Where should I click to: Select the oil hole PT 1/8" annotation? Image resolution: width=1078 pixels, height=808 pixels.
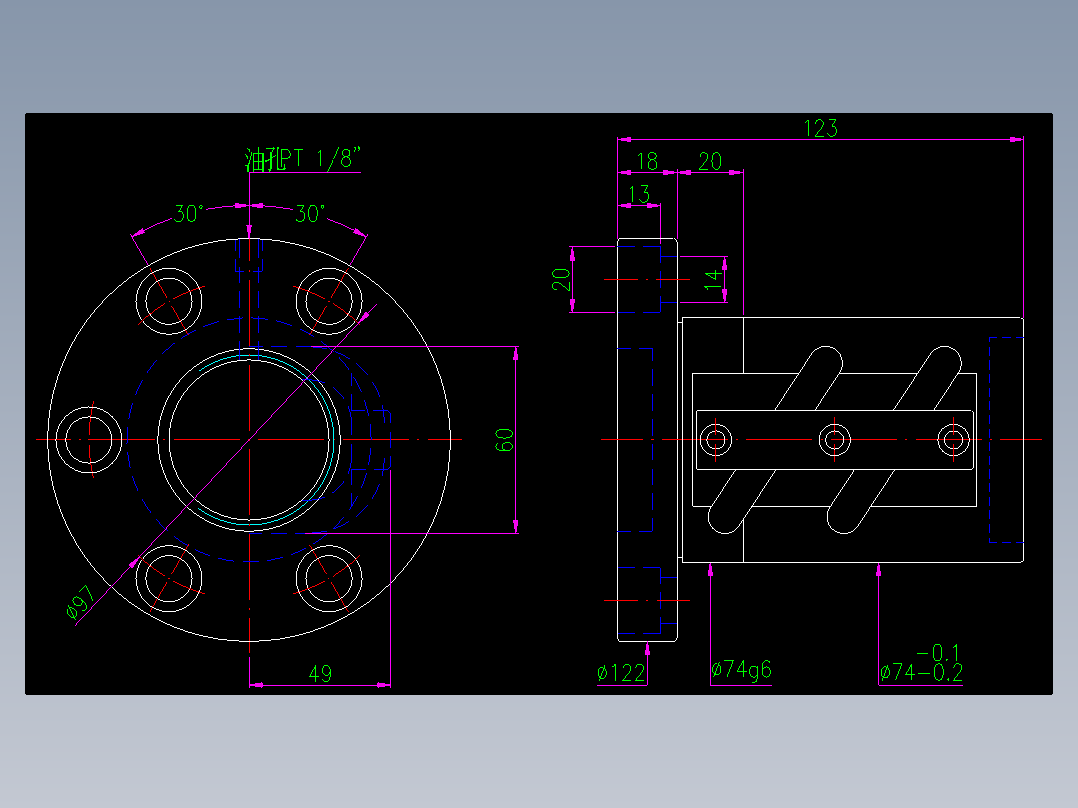pyautogui.click(x=302, y=160)
